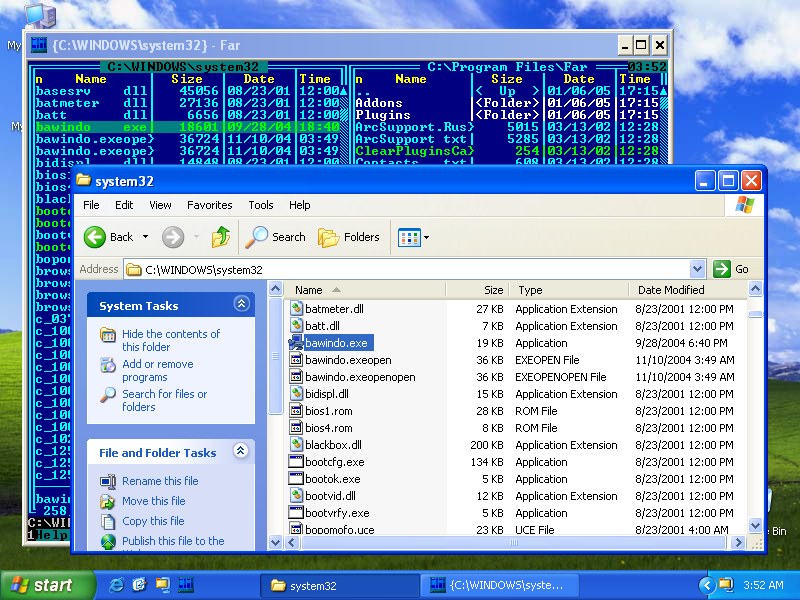The width and height of the screenshot is (800, 600).
Task: Click inside the Address bar field
Action: [407, 269]
